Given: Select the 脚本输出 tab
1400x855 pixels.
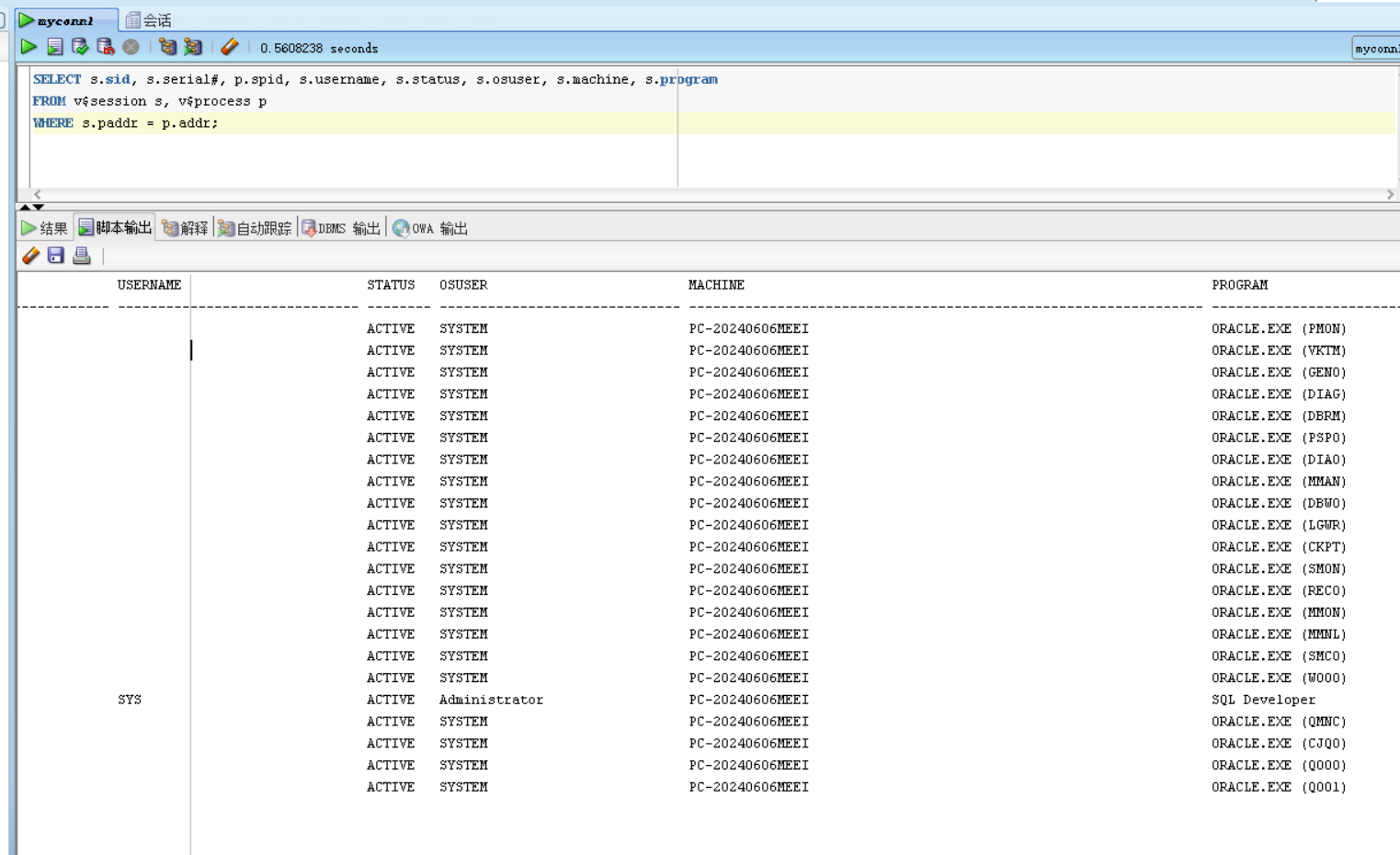Looking at the screenshot, I should (x=115, y=227).
